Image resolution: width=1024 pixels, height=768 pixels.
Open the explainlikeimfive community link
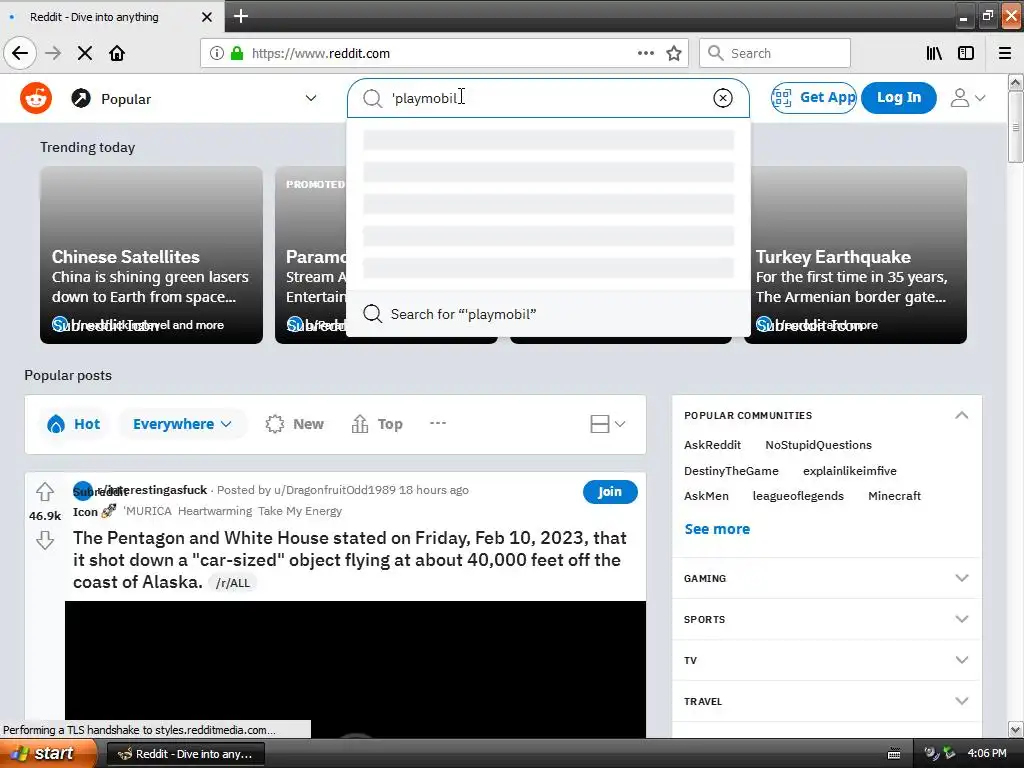click(850, 471)
